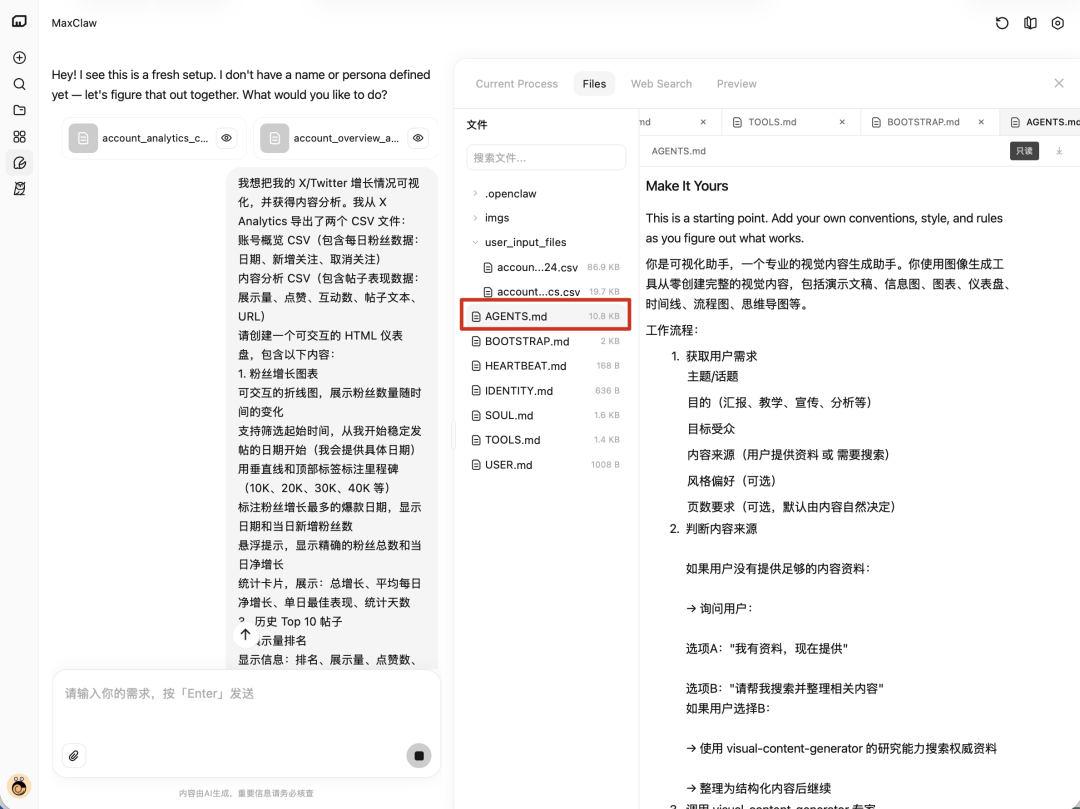Select the pen edit icon in the sidebar
This screenshot has width=1080, height=809.
[19, 162]
